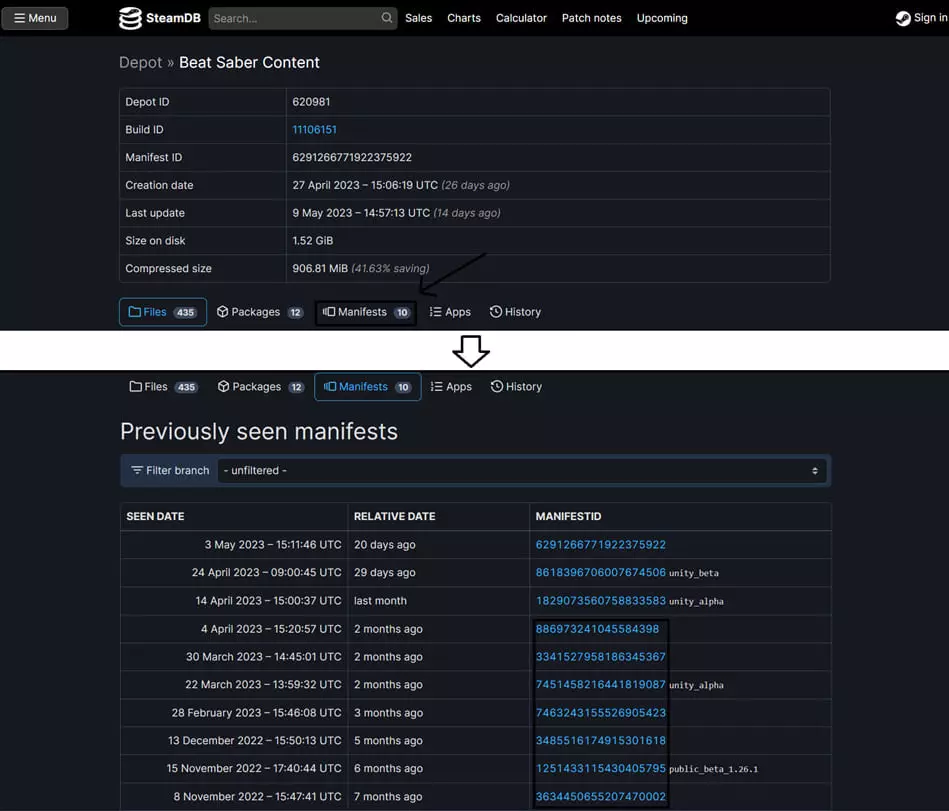Click the unity_beta branch label
The image size is (949, 811).
[x=694, y=573]
